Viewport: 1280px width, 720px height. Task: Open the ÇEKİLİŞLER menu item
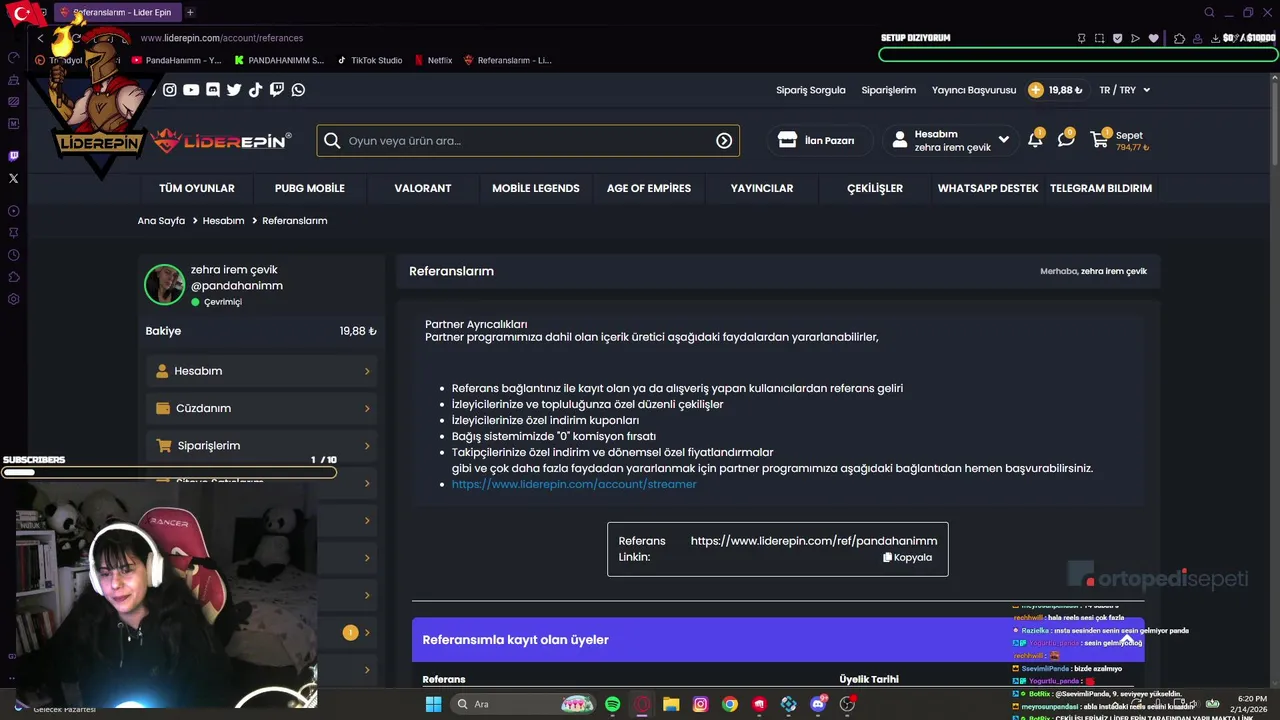coord(875,188)
